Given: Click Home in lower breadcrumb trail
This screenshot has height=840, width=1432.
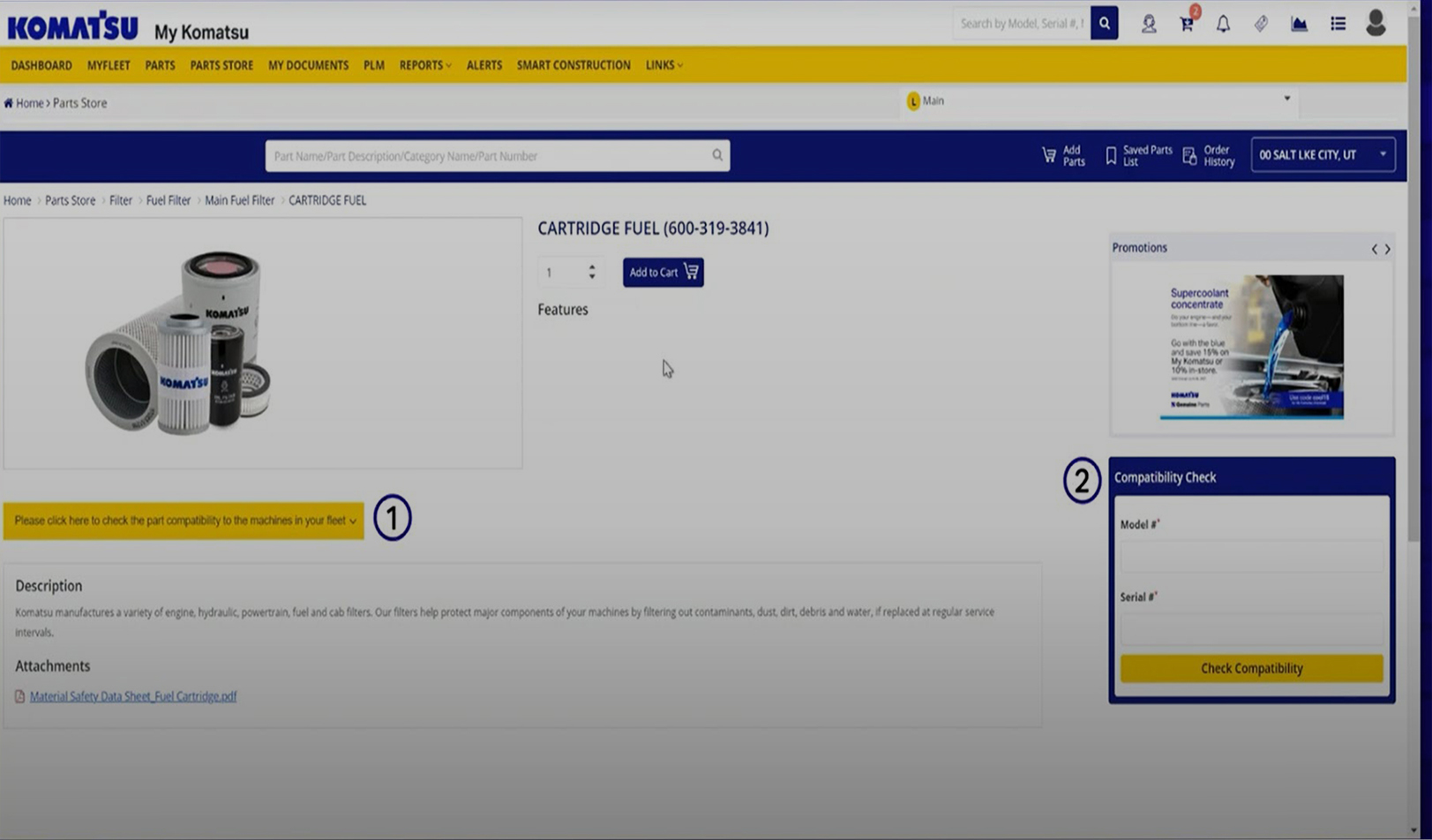Looking at the screenshot, I should tap(17, 200).
